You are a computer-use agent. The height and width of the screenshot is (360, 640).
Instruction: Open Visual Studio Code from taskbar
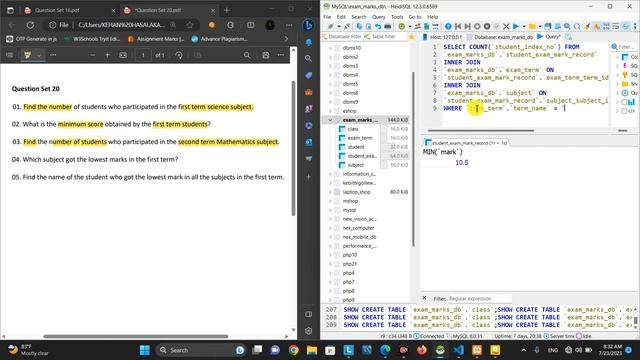(x=458, y=350)
